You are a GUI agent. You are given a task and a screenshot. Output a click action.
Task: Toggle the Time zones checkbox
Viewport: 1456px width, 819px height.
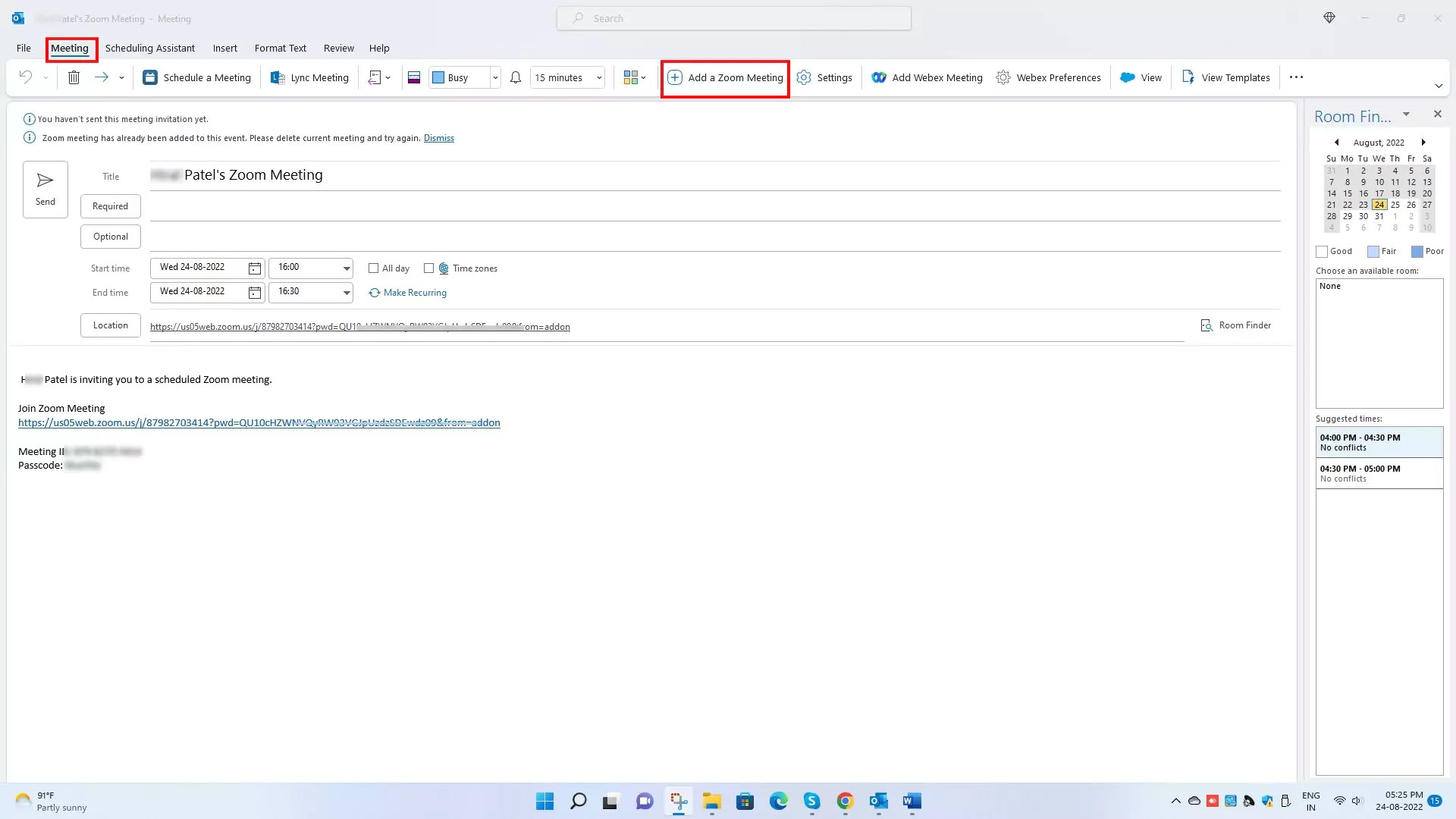[x=429, y=268]
